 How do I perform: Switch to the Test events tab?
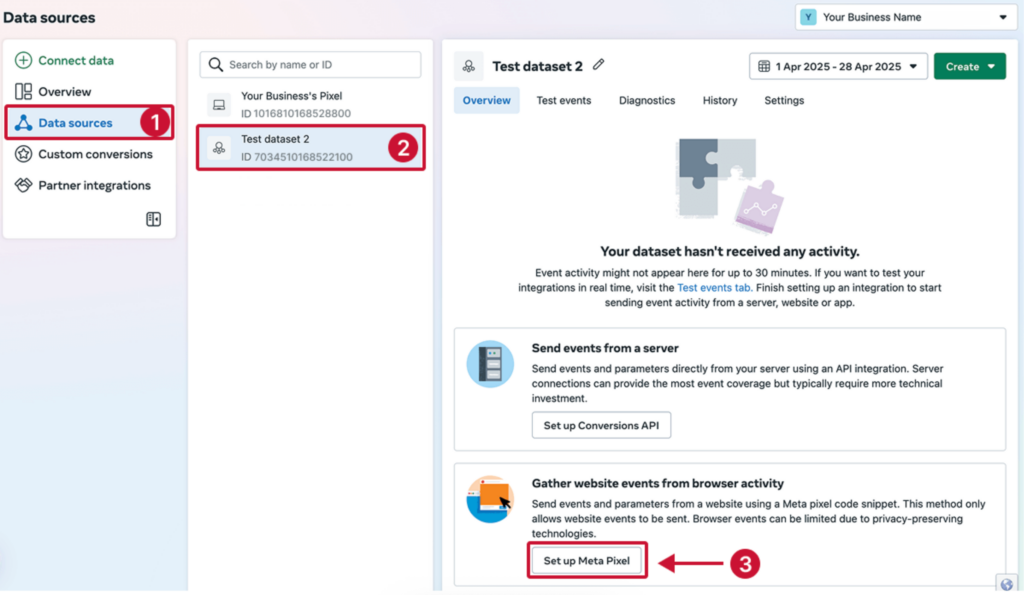[x=564, y=101]
